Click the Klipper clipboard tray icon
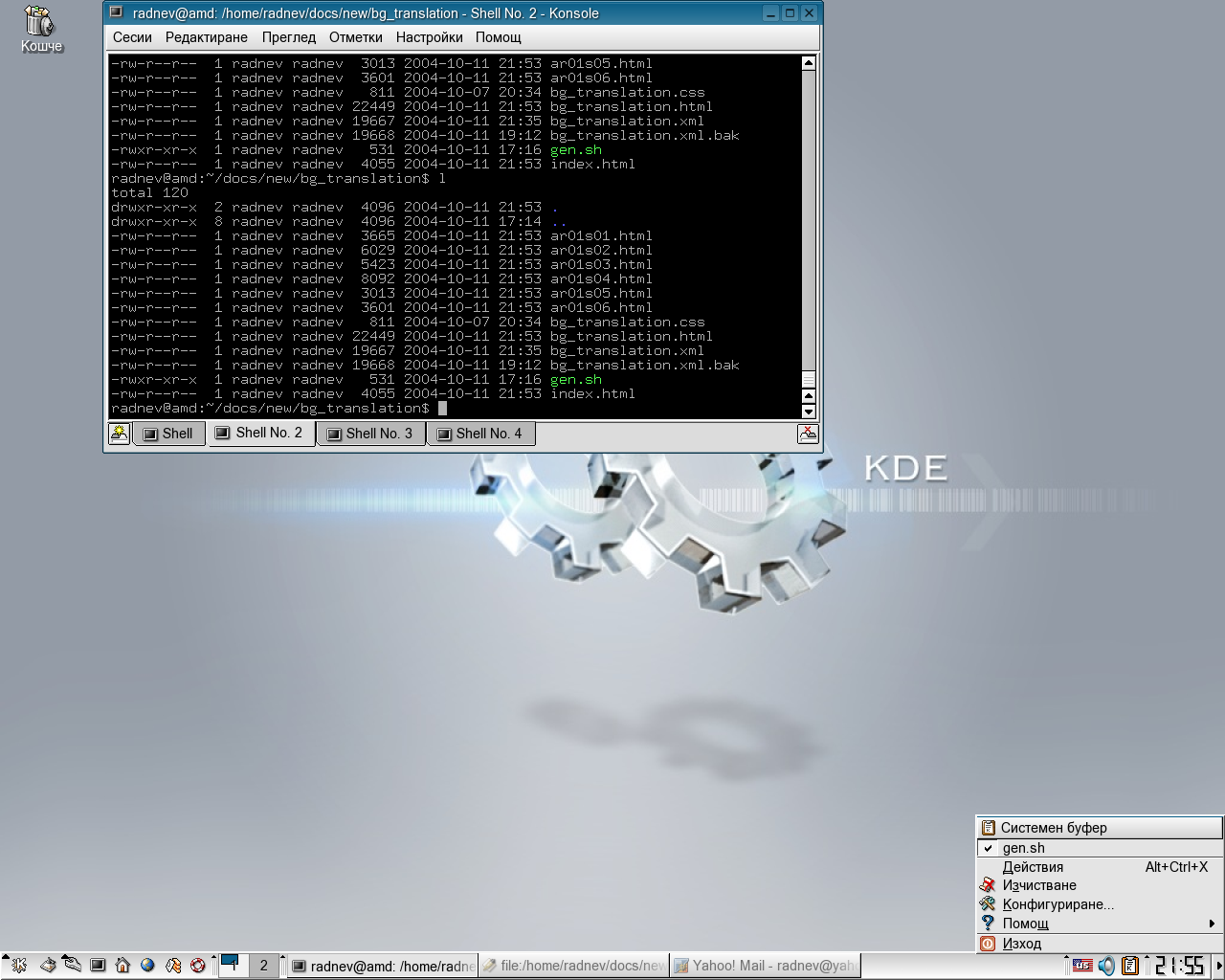Image resolution: width=1225 pixels, height=980 pixels. click(x=1130, y=966)
